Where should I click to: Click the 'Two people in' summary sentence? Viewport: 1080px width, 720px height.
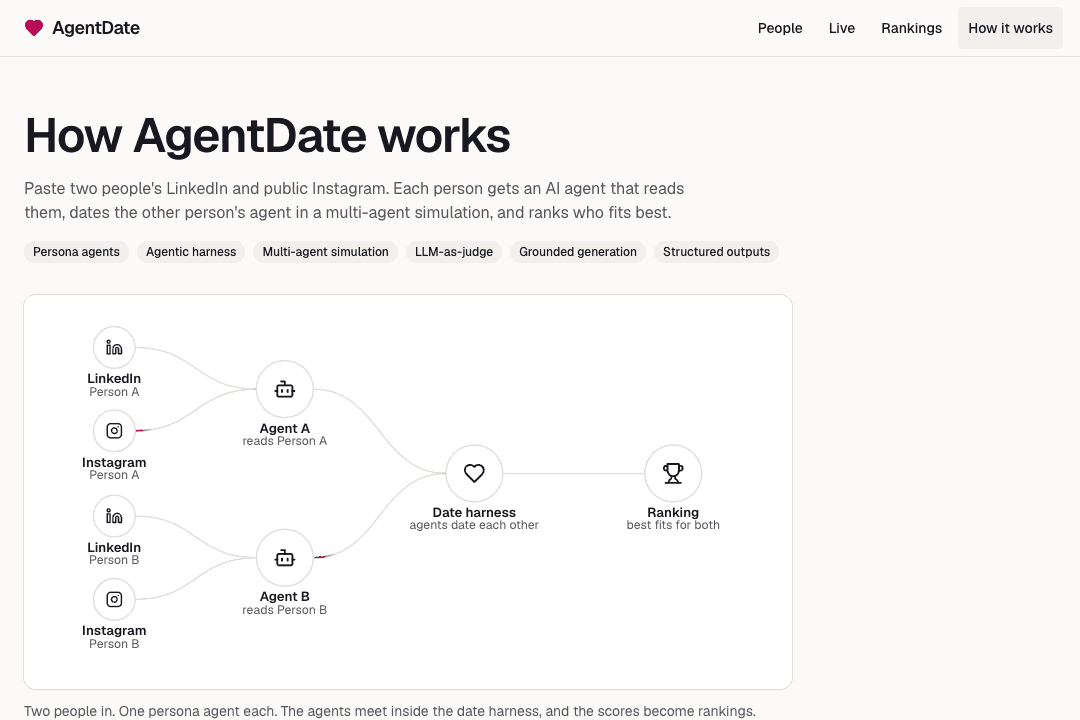tap(390, 711)
